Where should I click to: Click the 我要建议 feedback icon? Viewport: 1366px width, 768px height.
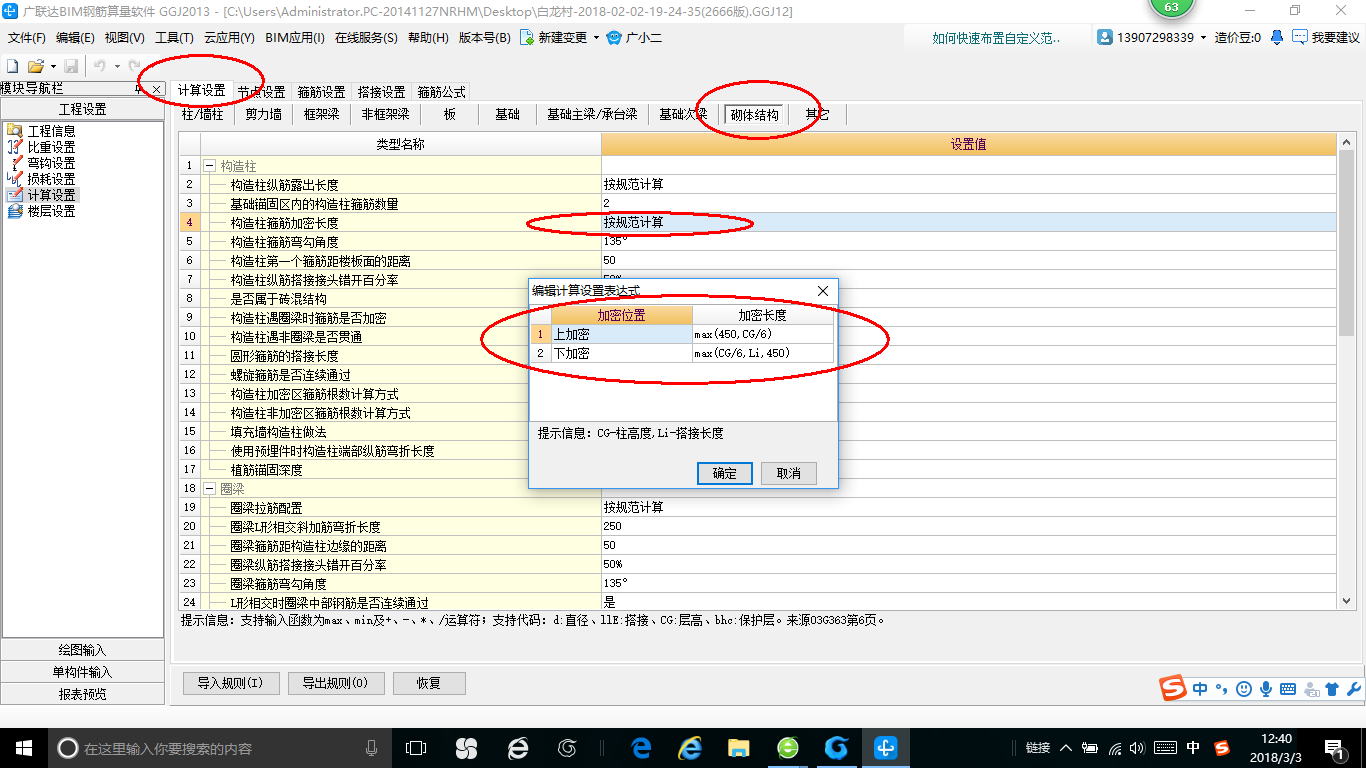point(1299,37)
